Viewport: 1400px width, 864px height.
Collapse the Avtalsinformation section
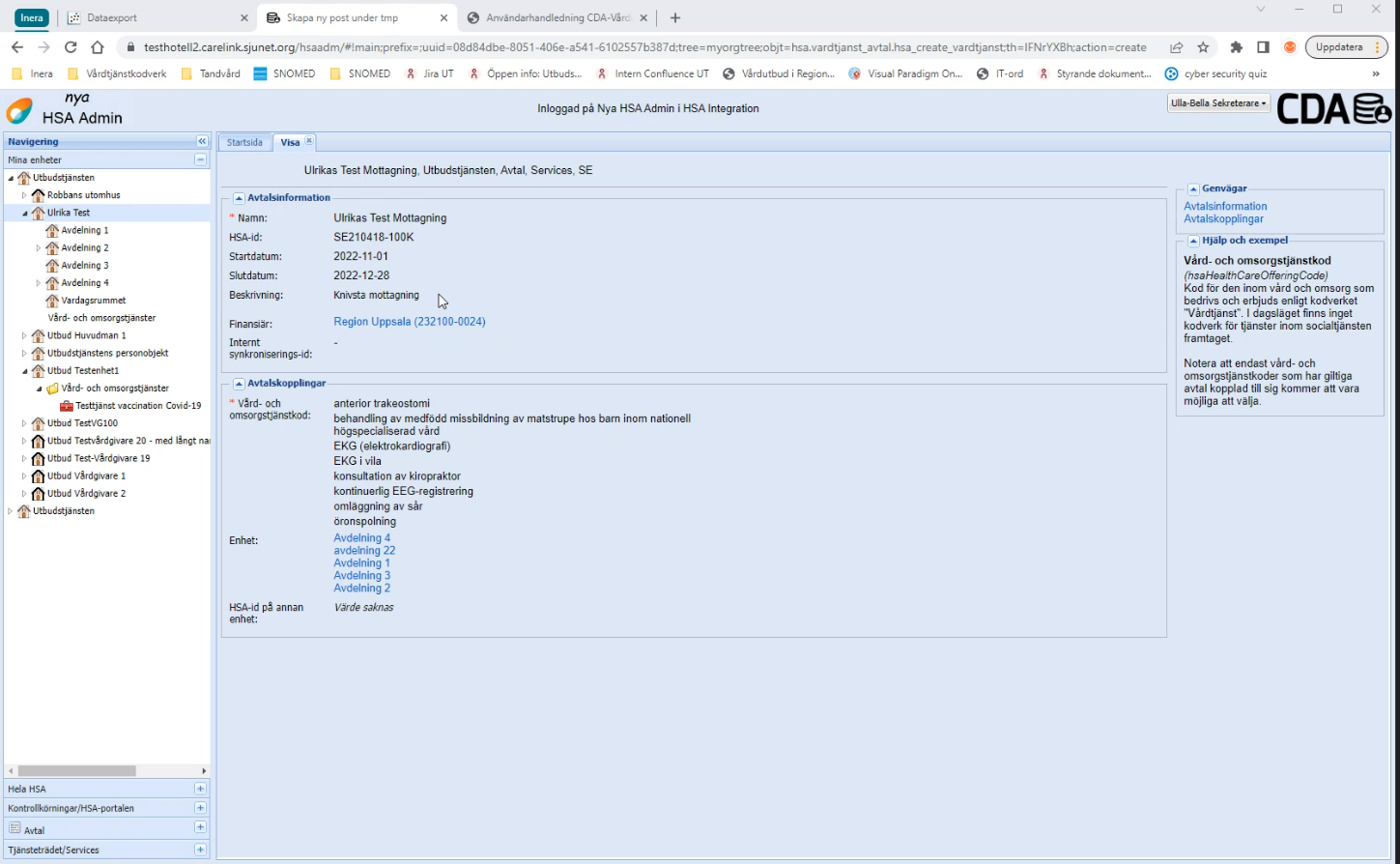click(239, 198)
